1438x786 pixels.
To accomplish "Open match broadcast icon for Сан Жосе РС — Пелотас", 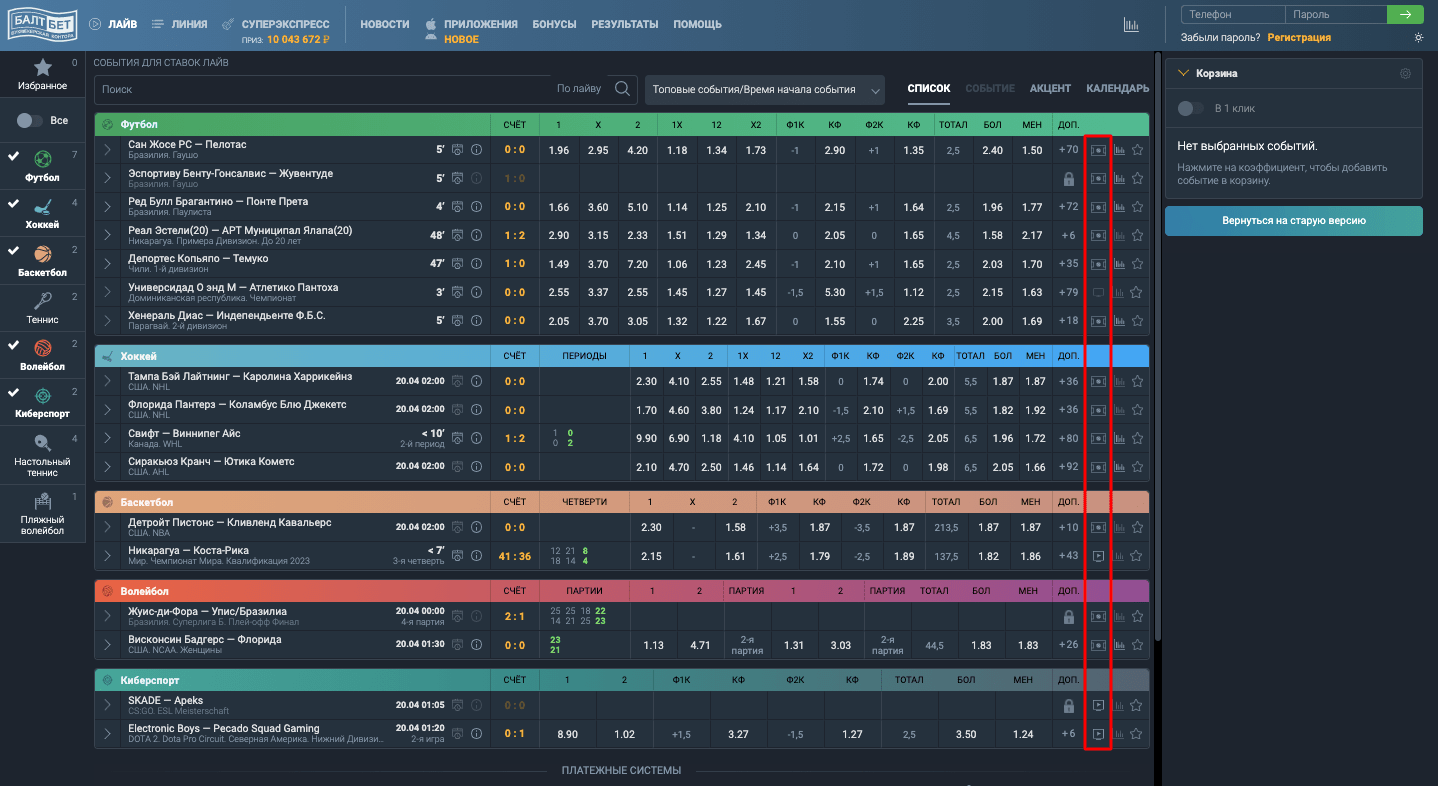I will point(1098,150).
